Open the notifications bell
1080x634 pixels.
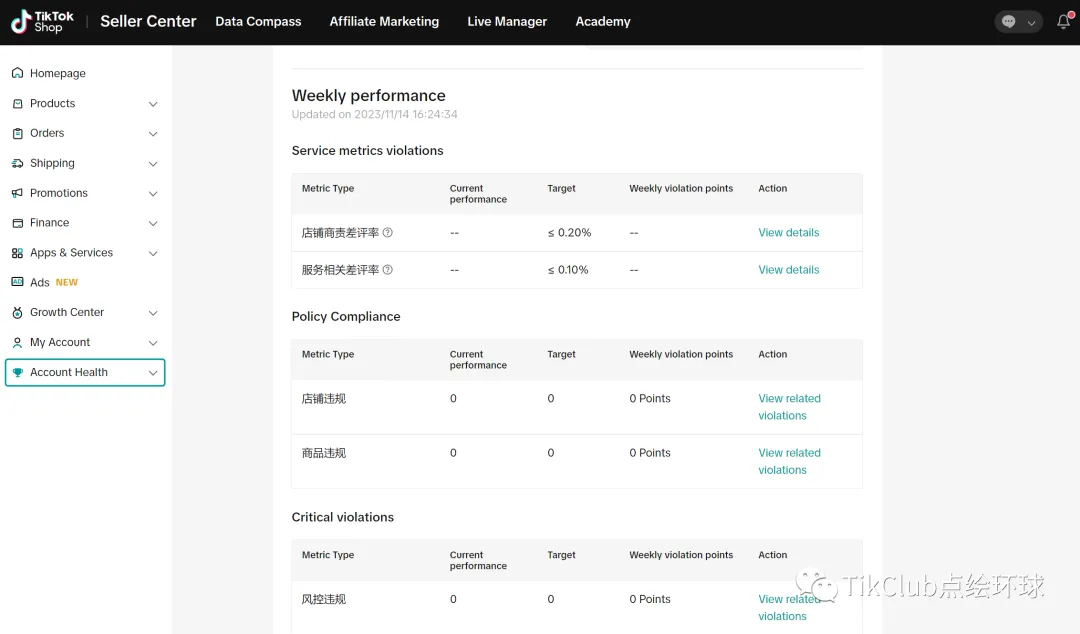(1064, 21)
